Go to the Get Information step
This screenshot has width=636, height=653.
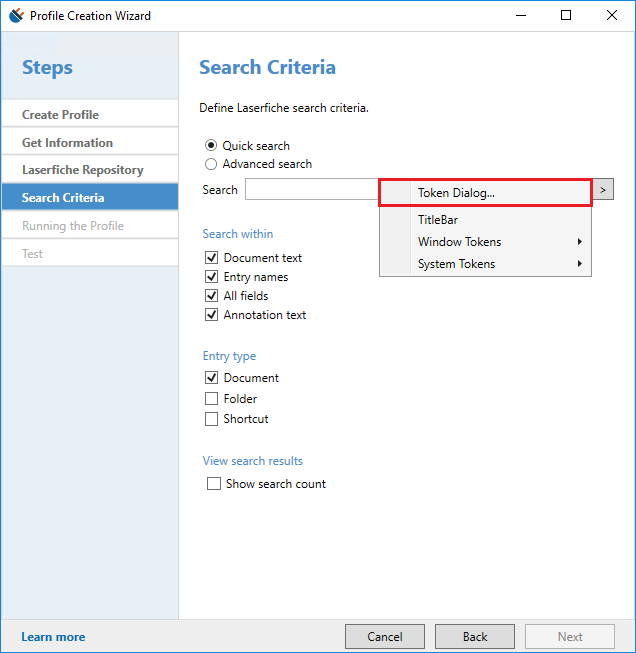click(x=67, y=143)
